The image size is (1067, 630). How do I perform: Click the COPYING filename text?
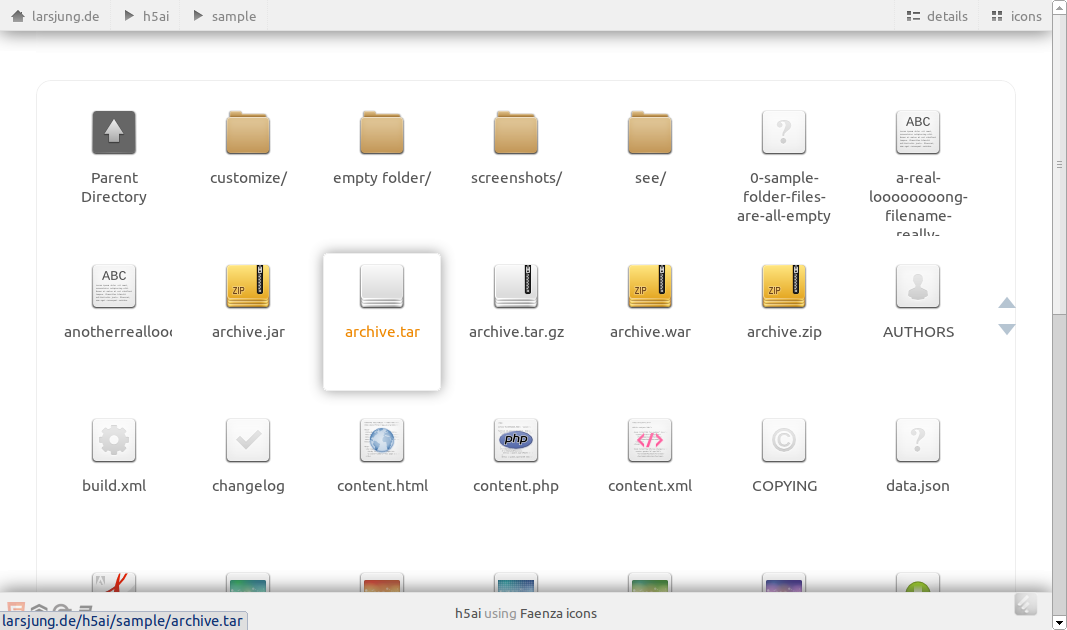[x=785, y=486]
